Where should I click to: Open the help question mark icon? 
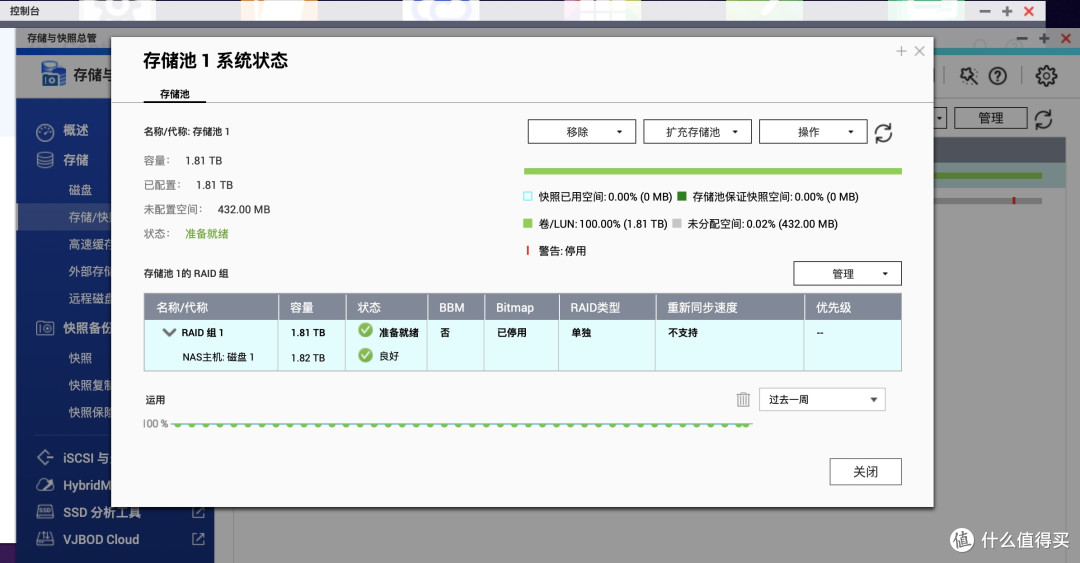(997, 76)
